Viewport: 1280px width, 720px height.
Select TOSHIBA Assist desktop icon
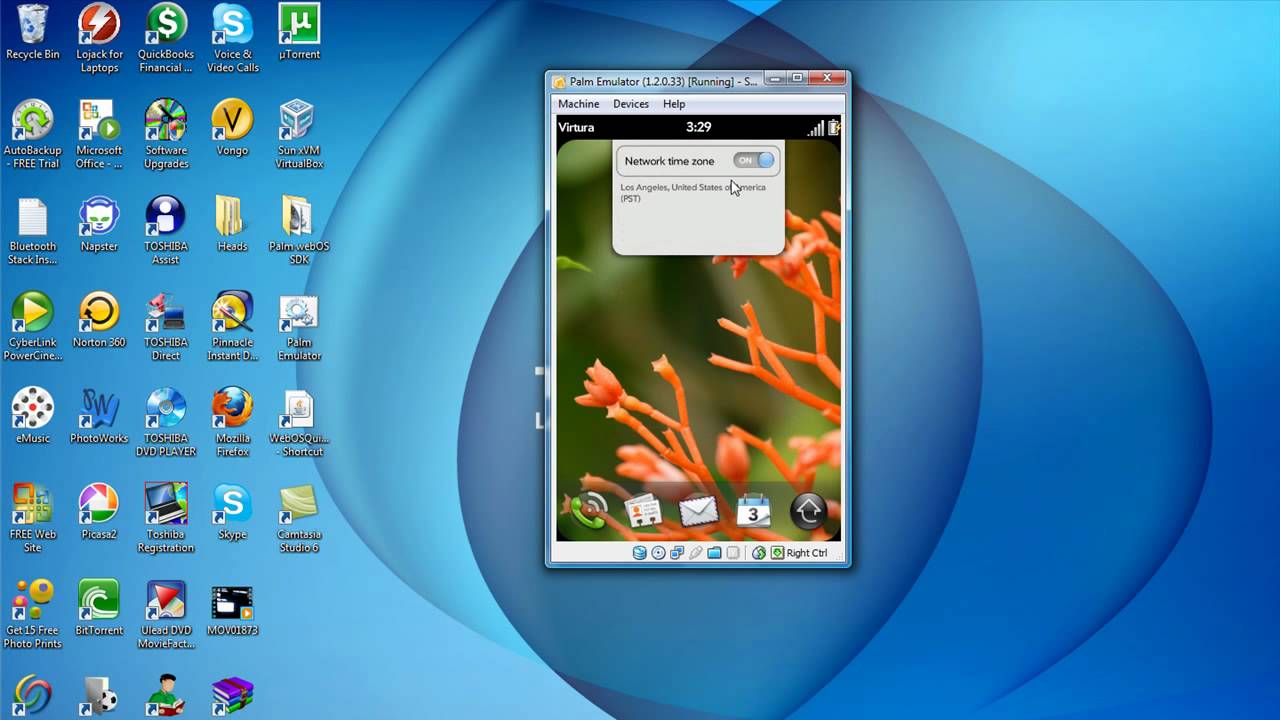click(x=166, y=231)
